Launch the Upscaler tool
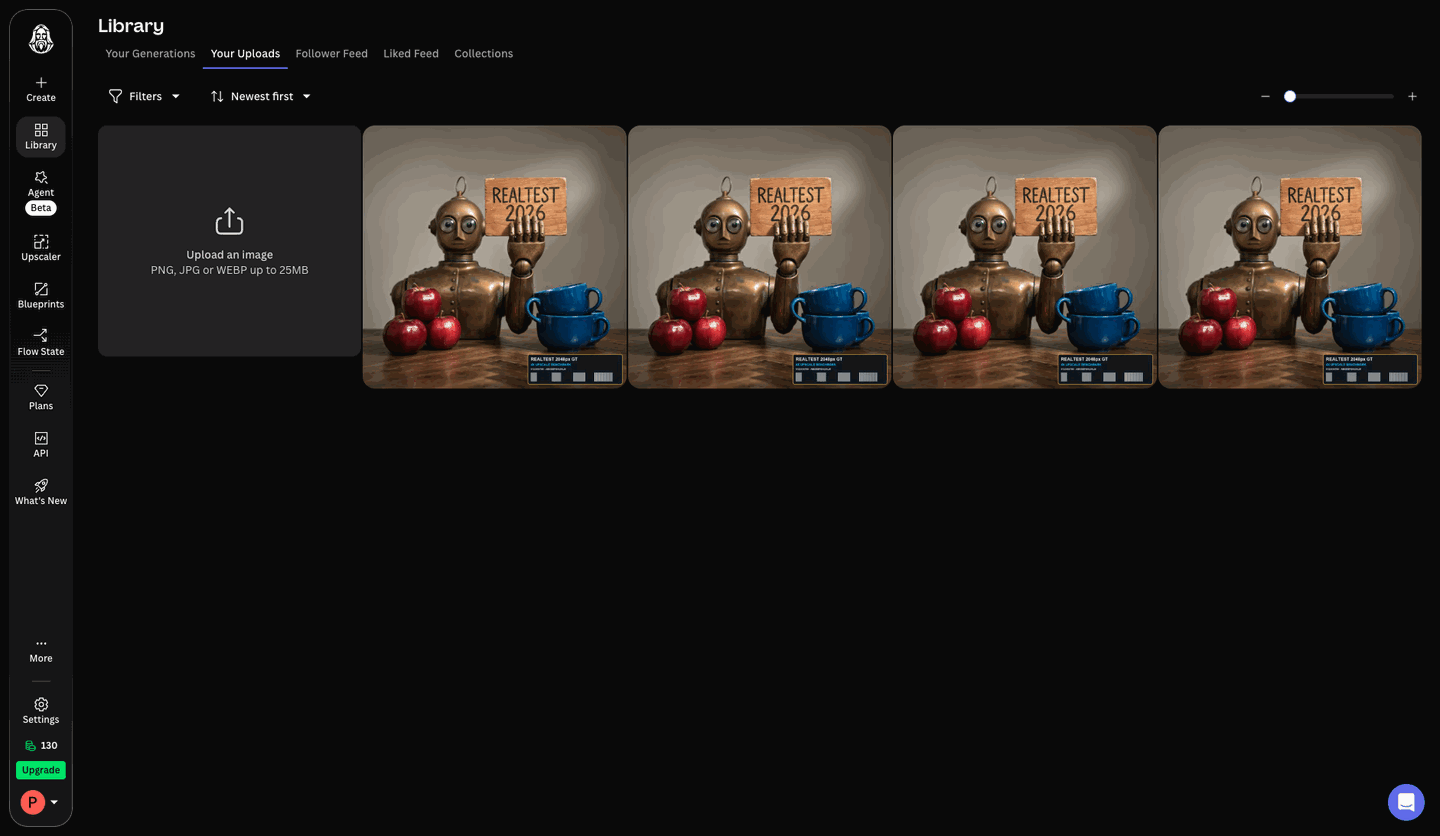Screen dimensions: 1440x836 (41, 248)
